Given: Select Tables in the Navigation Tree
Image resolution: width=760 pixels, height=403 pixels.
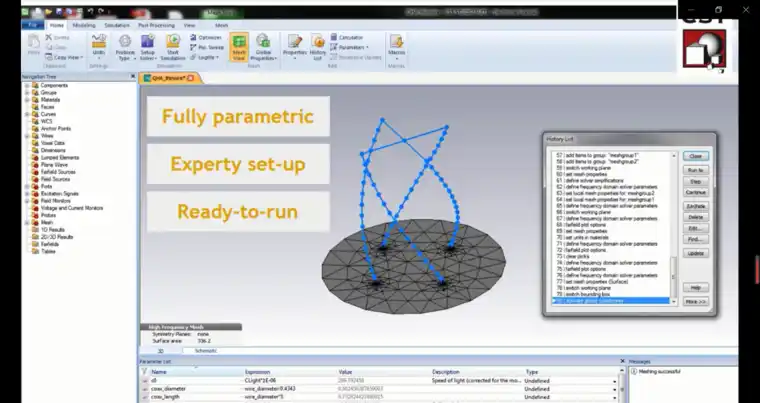Looking at the screenshot, I should pos(48,252).
